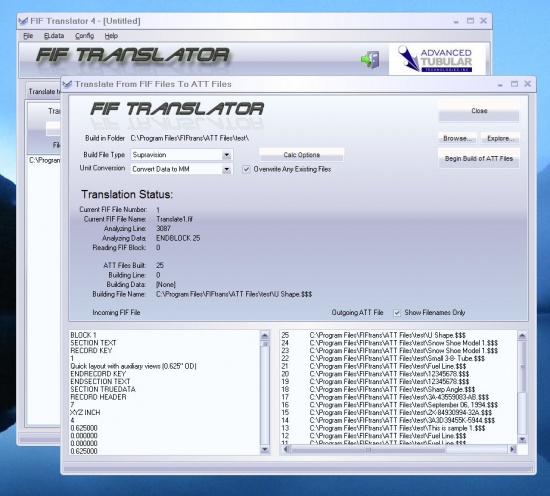Screen dimensions: 550x496
Task: Click the FIF Translator 4 title bar icon
Action: [x=23, y=21]
